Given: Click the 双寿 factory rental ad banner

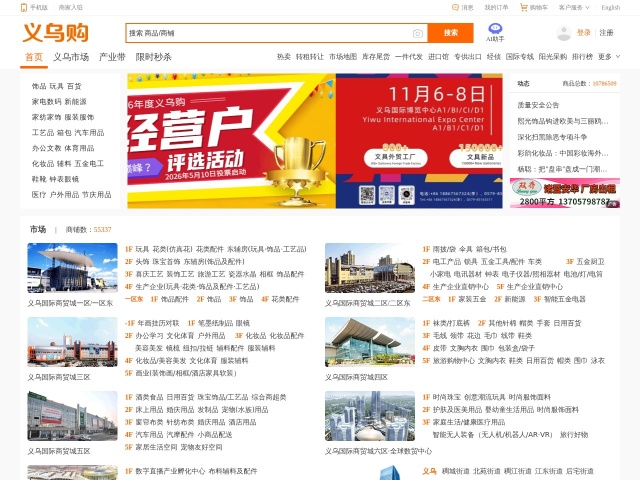Looking at the screenshot, I should tap(565, 193).
